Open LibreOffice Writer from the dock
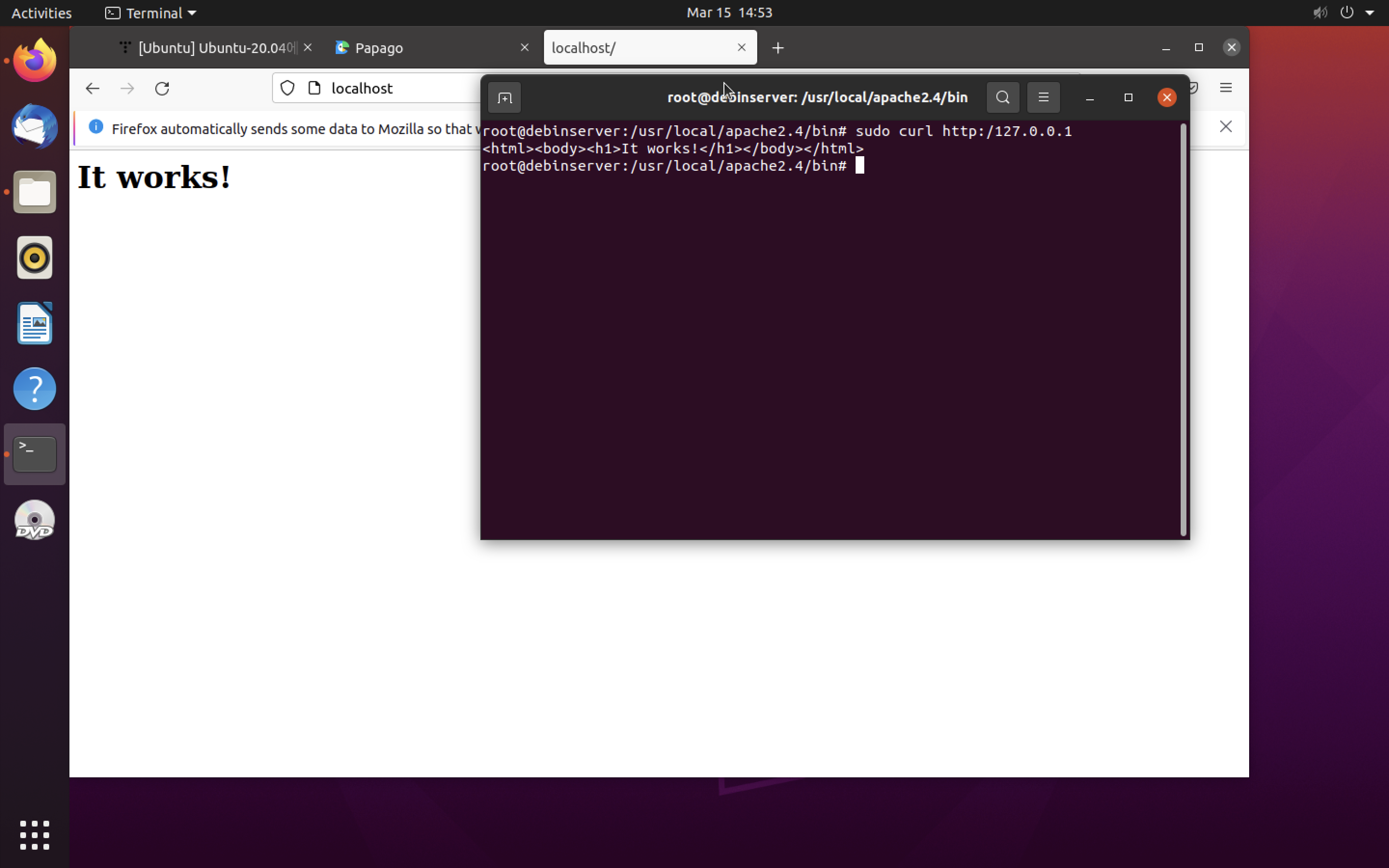Image resolution: width=1389 pixels, height=868 pixels. tap(34, 323)
